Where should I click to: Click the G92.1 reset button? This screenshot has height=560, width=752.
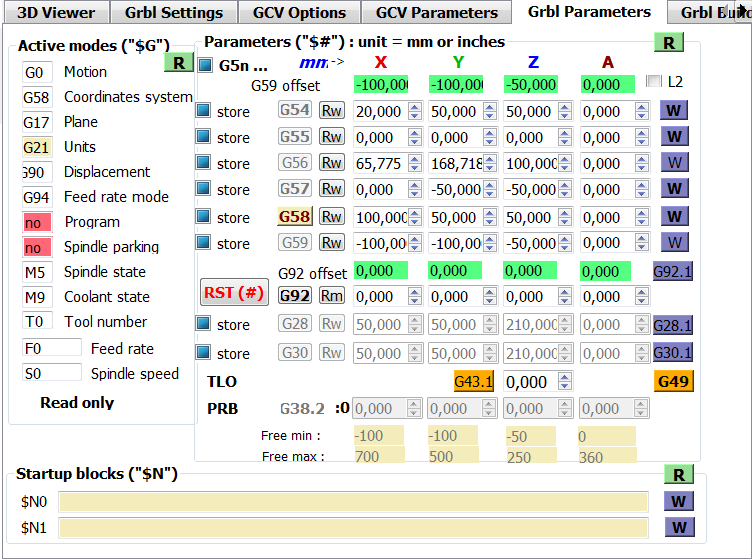click(x=673, y=272)
